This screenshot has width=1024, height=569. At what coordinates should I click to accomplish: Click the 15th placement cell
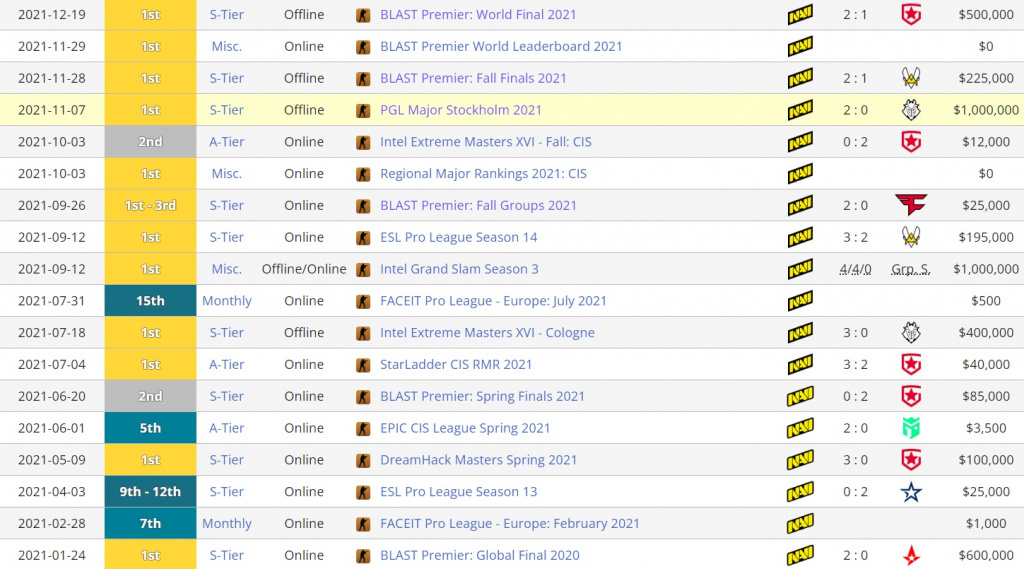[x=150, y=301]
